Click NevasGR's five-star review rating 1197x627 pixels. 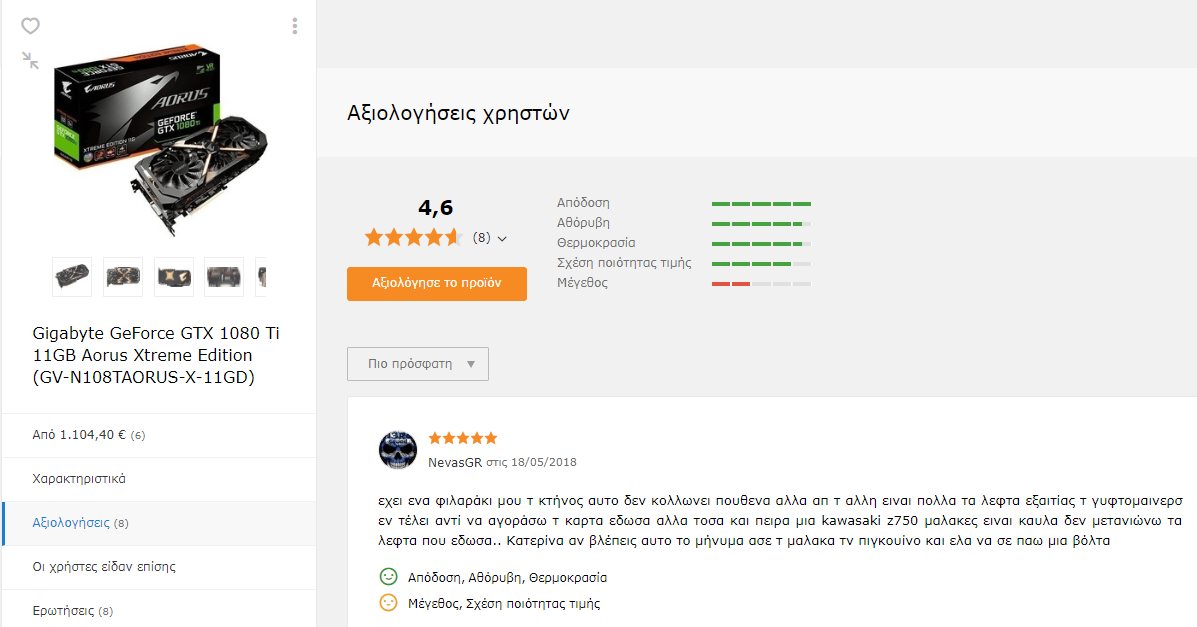point(463,438)
